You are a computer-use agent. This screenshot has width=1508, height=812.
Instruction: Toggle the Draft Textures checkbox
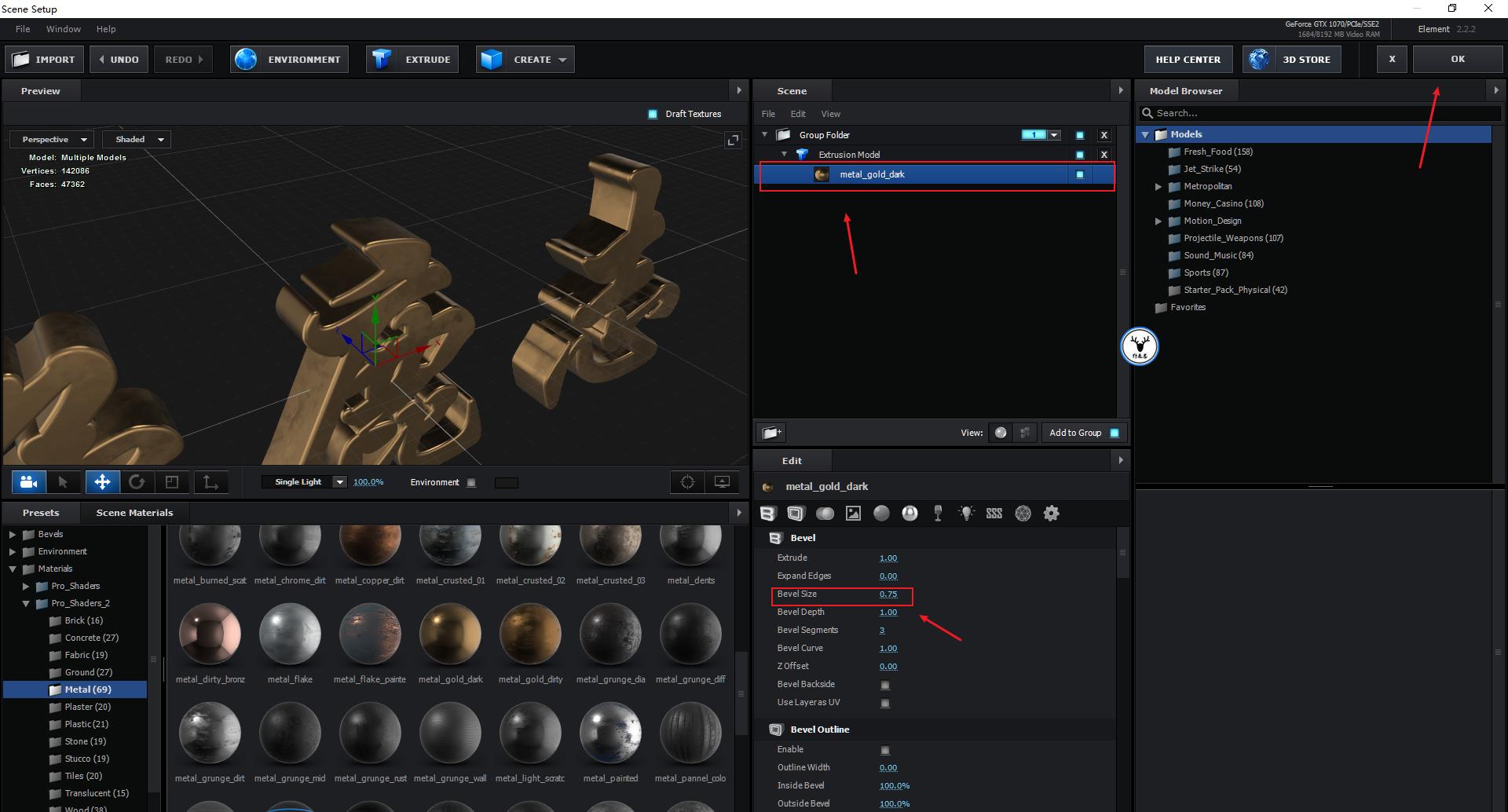tap(652, 114)
